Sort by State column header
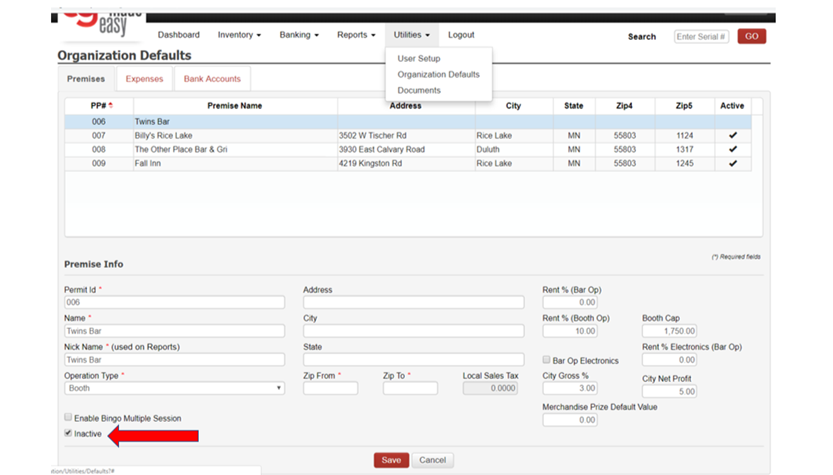833x475 pixels. click(x=574, y=106)
